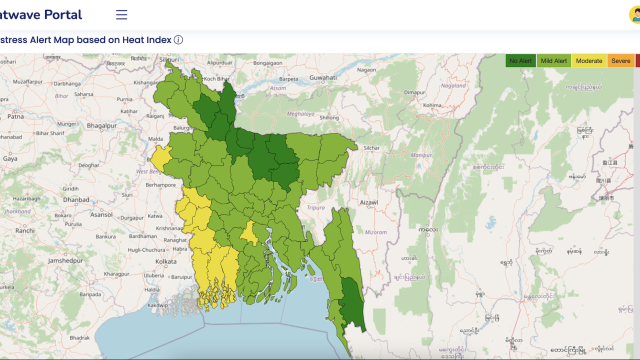Select the Mild Alert legend swatch

pos(553,61)
